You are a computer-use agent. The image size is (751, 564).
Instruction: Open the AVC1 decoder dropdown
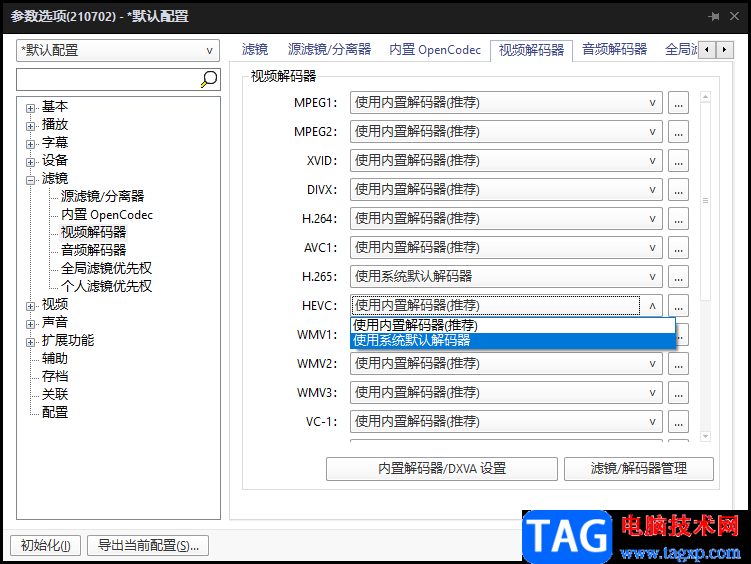(506, 248)
